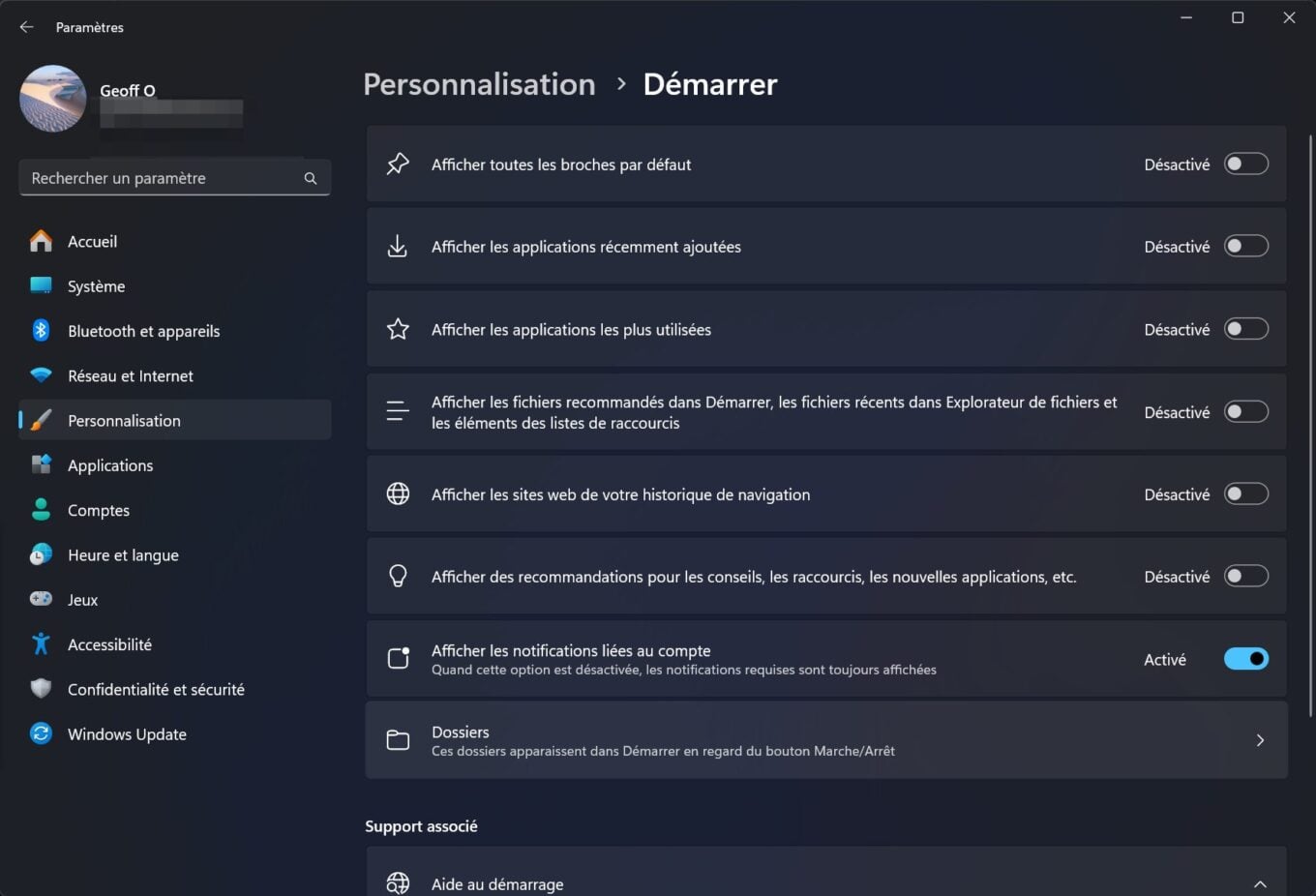Open the Système settings category
1316x896 pixels.
click(96, 286)
